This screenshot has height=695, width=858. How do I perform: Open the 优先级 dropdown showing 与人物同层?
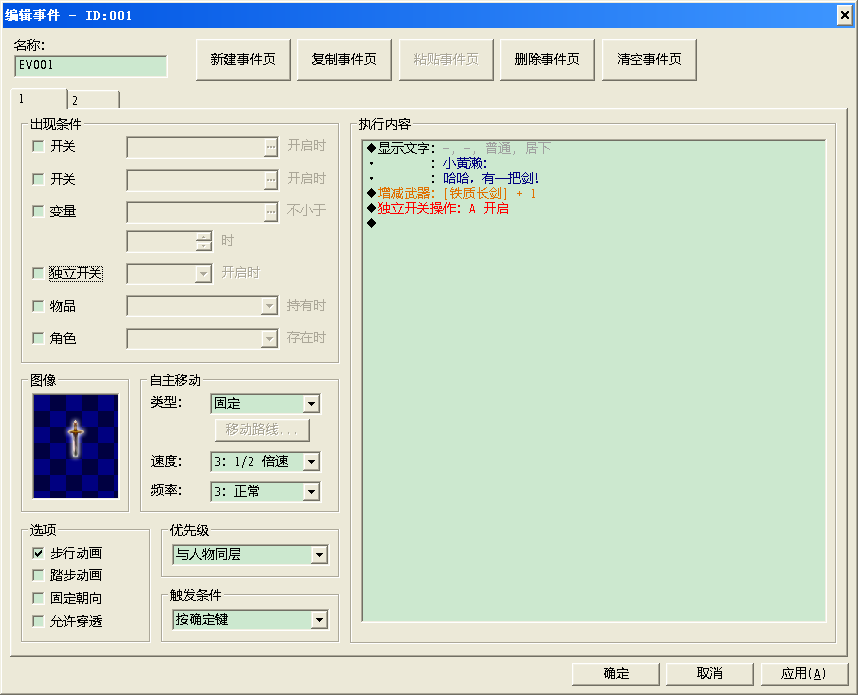[x=251, y=555]
